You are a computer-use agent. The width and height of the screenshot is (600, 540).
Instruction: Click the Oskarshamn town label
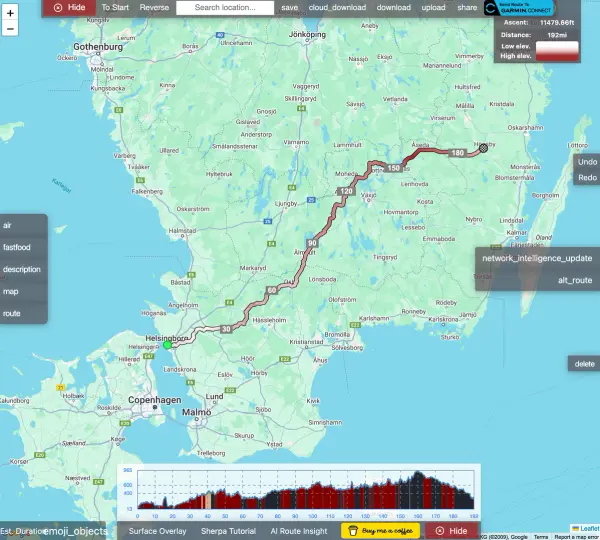525,127
